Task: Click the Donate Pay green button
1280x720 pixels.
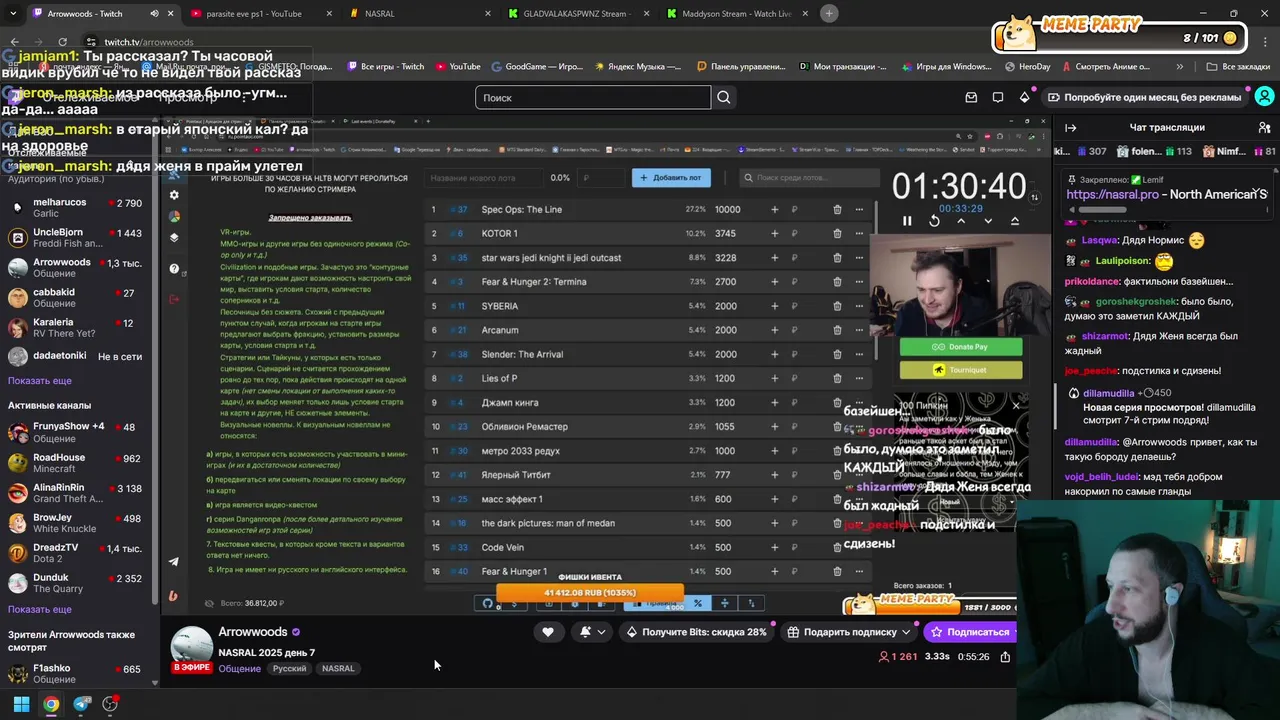Action: click(x=961, y=347)
